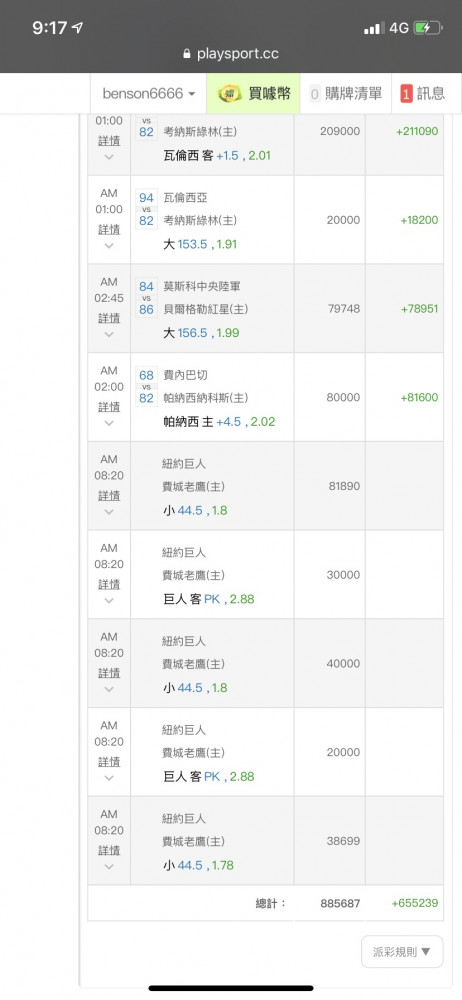Tap the battery indicator in status bar
Viewport: 462px width, 1000px height.
point(428,27)
